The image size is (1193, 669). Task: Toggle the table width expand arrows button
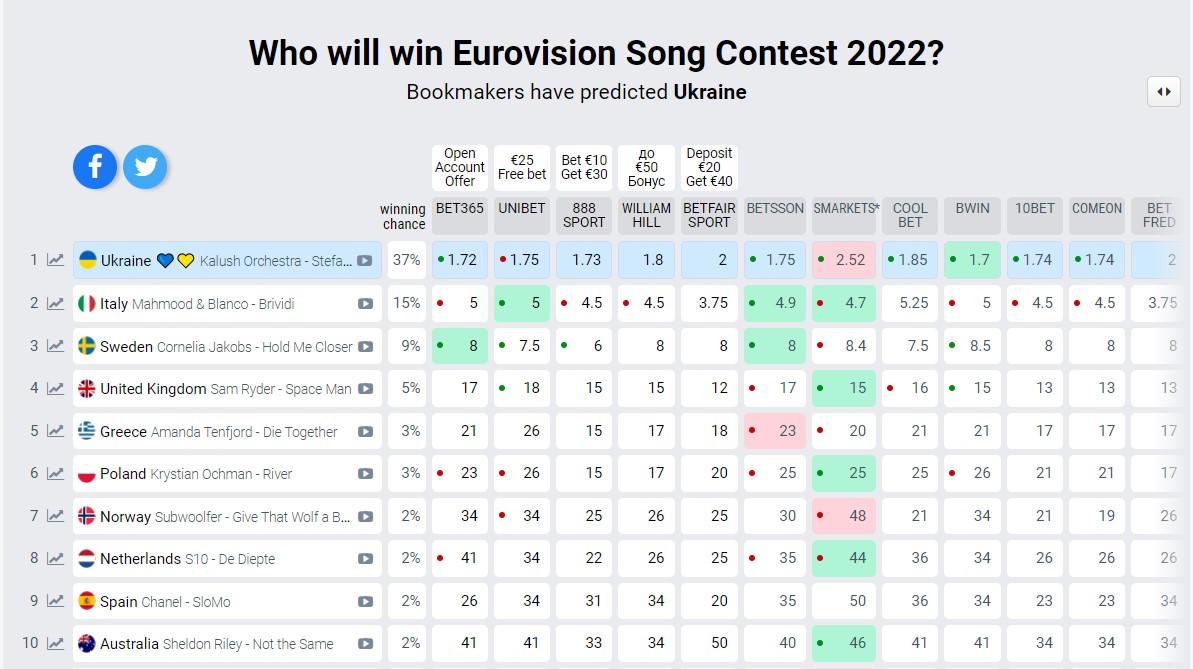point(1164,91)
